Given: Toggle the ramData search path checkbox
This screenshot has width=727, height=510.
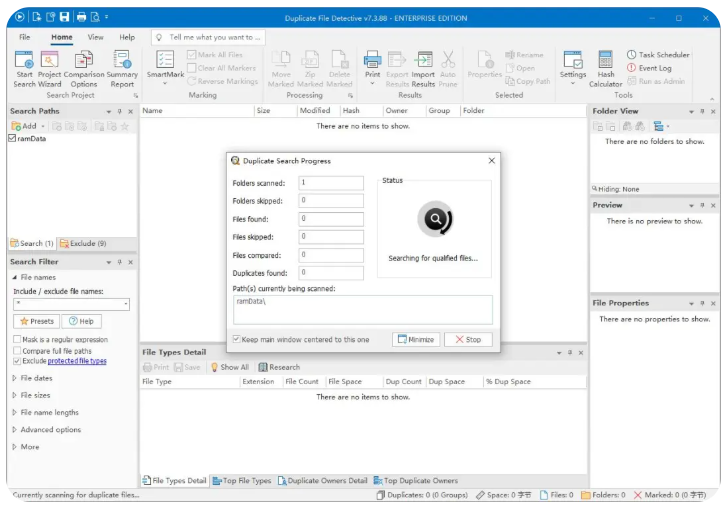Looking at the screenshot, I should (x=13, y=138).
